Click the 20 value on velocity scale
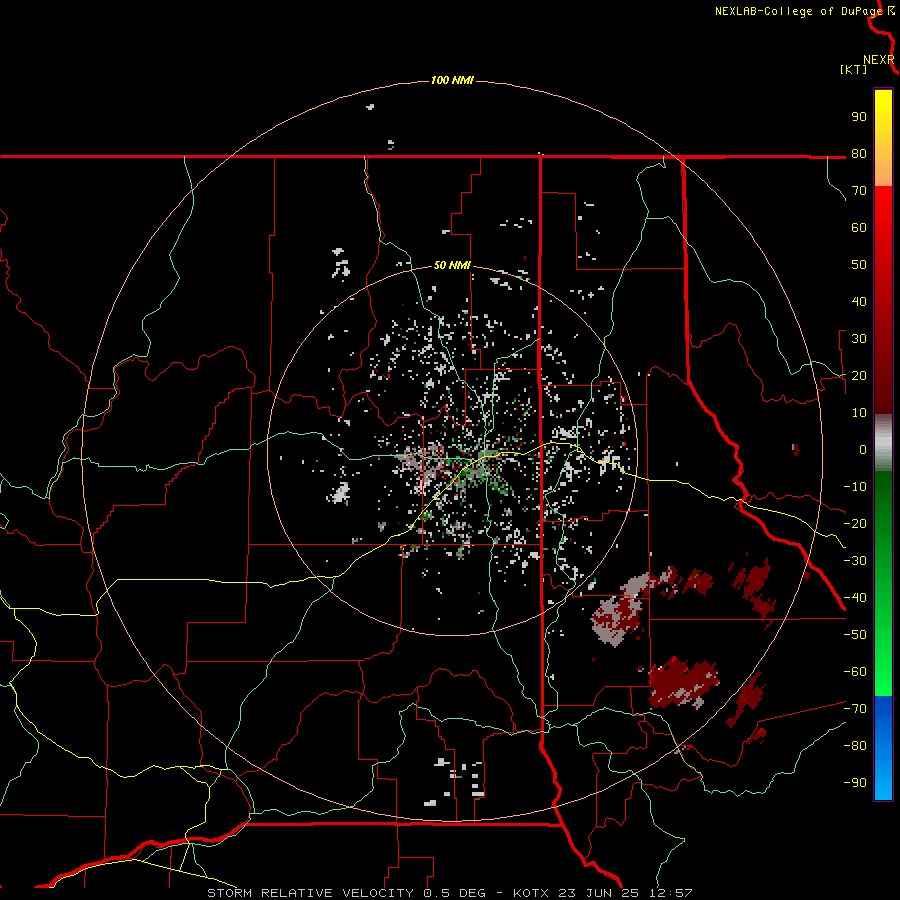Image resolution: width=900 pixels, height=900 pixels. [859, 376]
